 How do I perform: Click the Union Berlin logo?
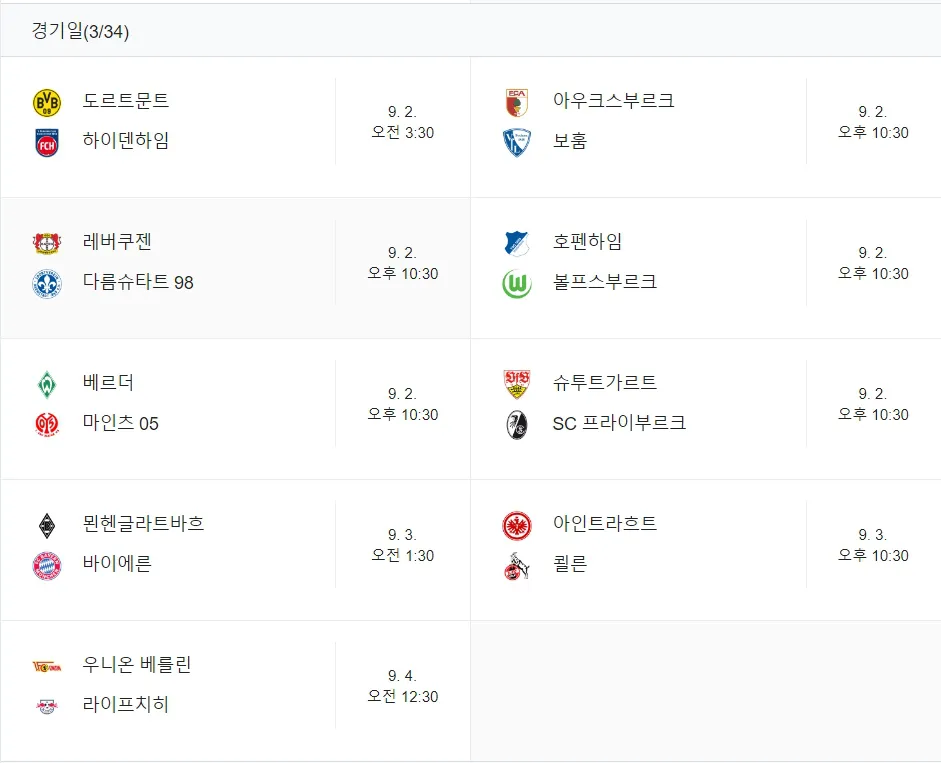[47, 666]
